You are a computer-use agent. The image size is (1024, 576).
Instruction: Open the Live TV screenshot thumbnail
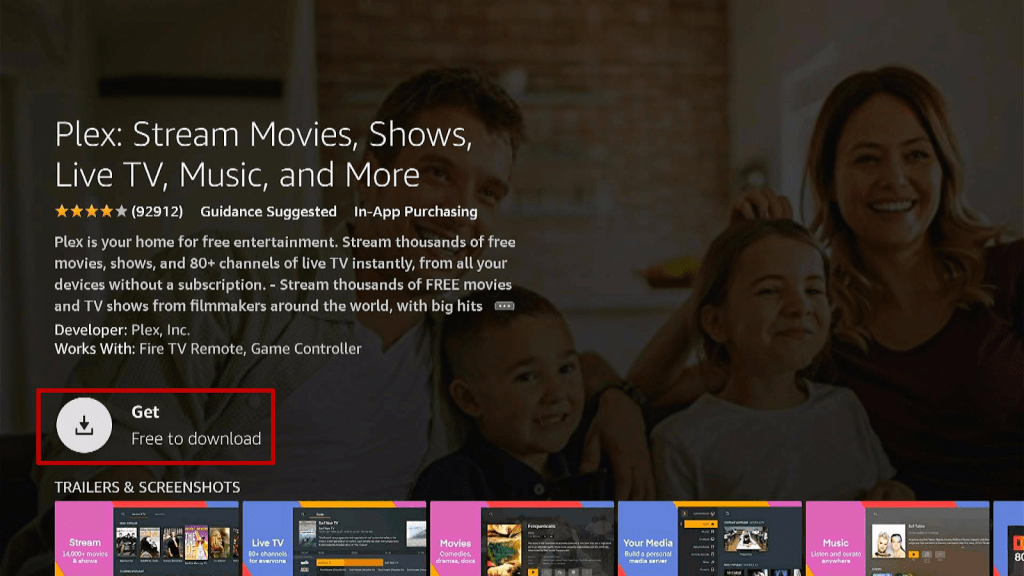tap(334, 539)
